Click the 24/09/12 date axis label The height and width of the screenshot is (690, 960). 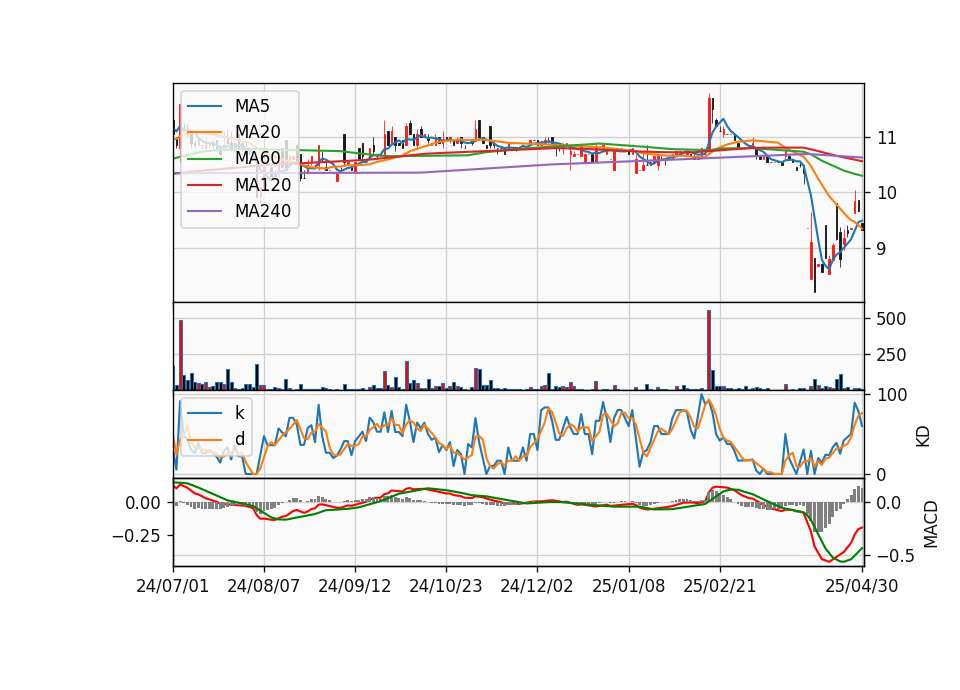pyautogui.click(x=354, y=586)
